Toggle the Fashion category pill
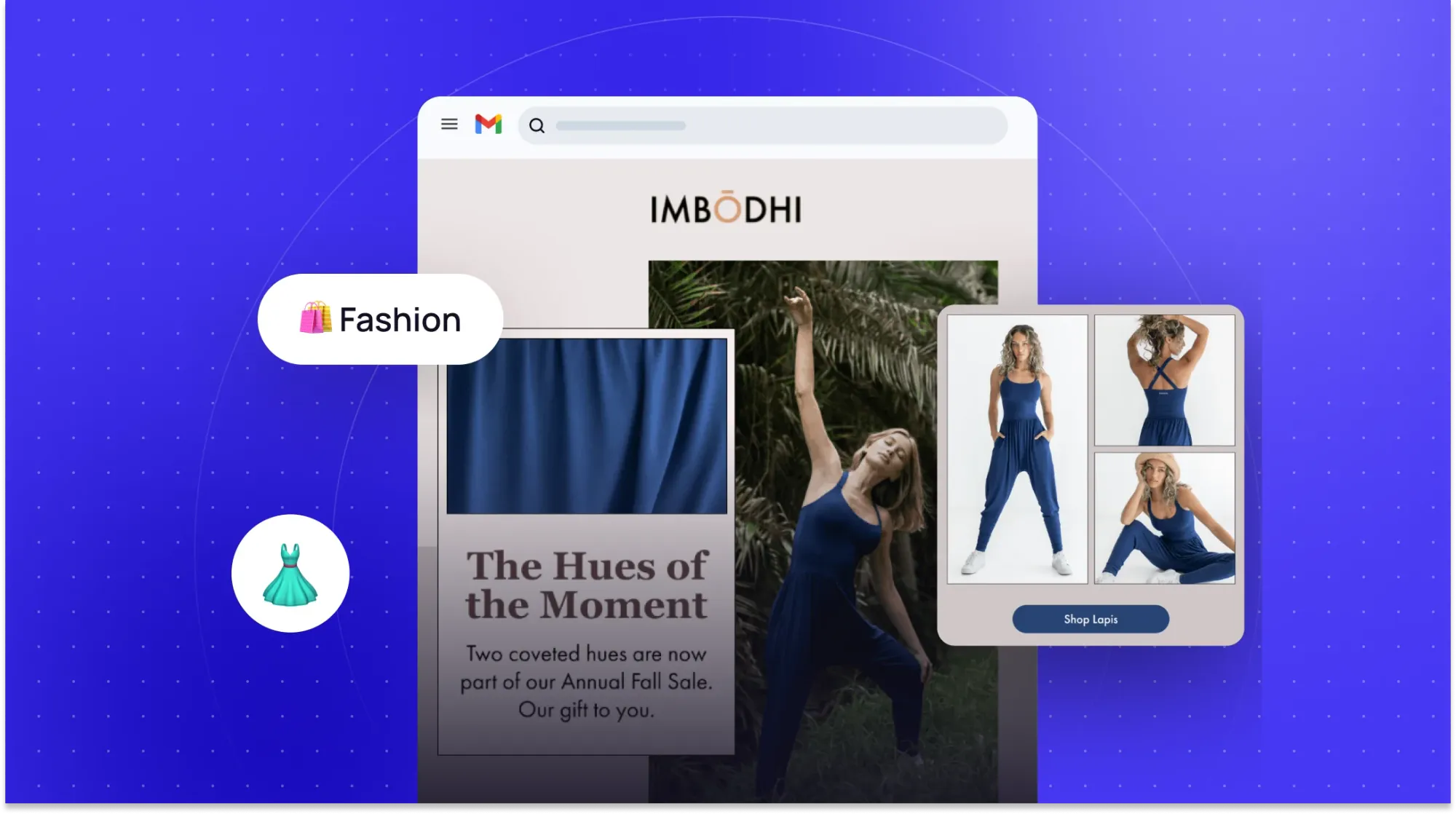This screenshot has width=1456, height=814. (x=381, y=320)
